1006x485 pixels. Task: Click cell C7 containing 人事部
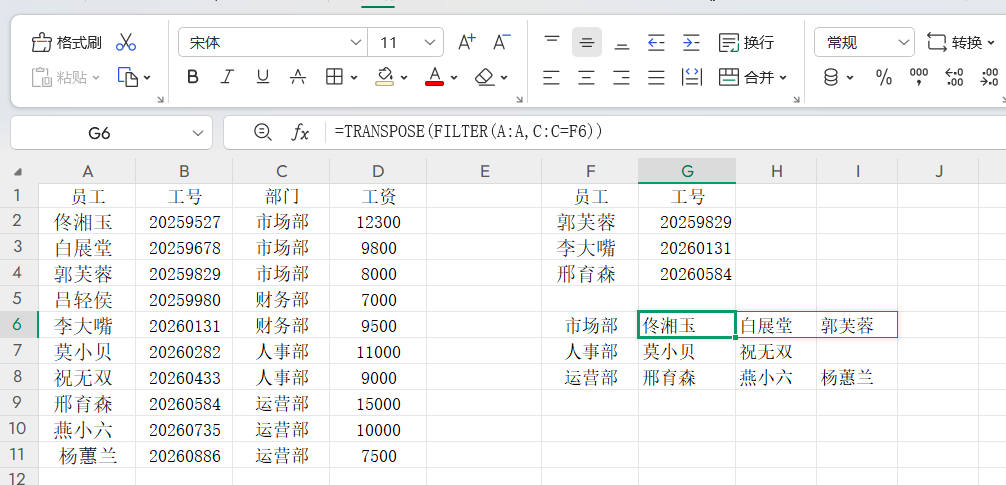(x=281, y=352)
